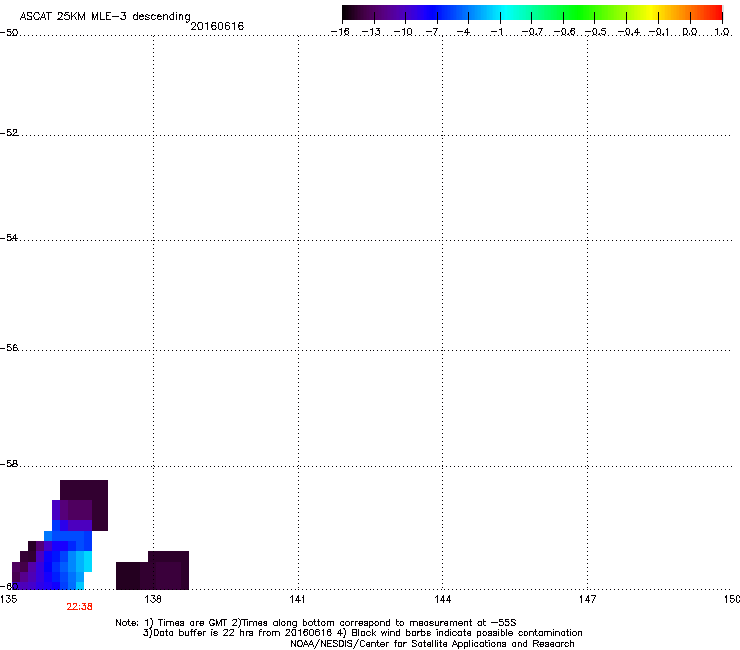Click the -10 color bar label
This screenshot has width=740, height=650.
(x=403, y=32)
